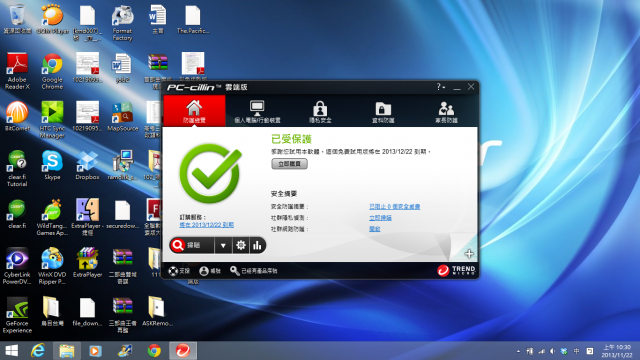Image resolution: width=640 pixels, height=360 pixels.
Task: Select CyberLink PowerDVD desktop icon
Action: click(x=17, y=266)
